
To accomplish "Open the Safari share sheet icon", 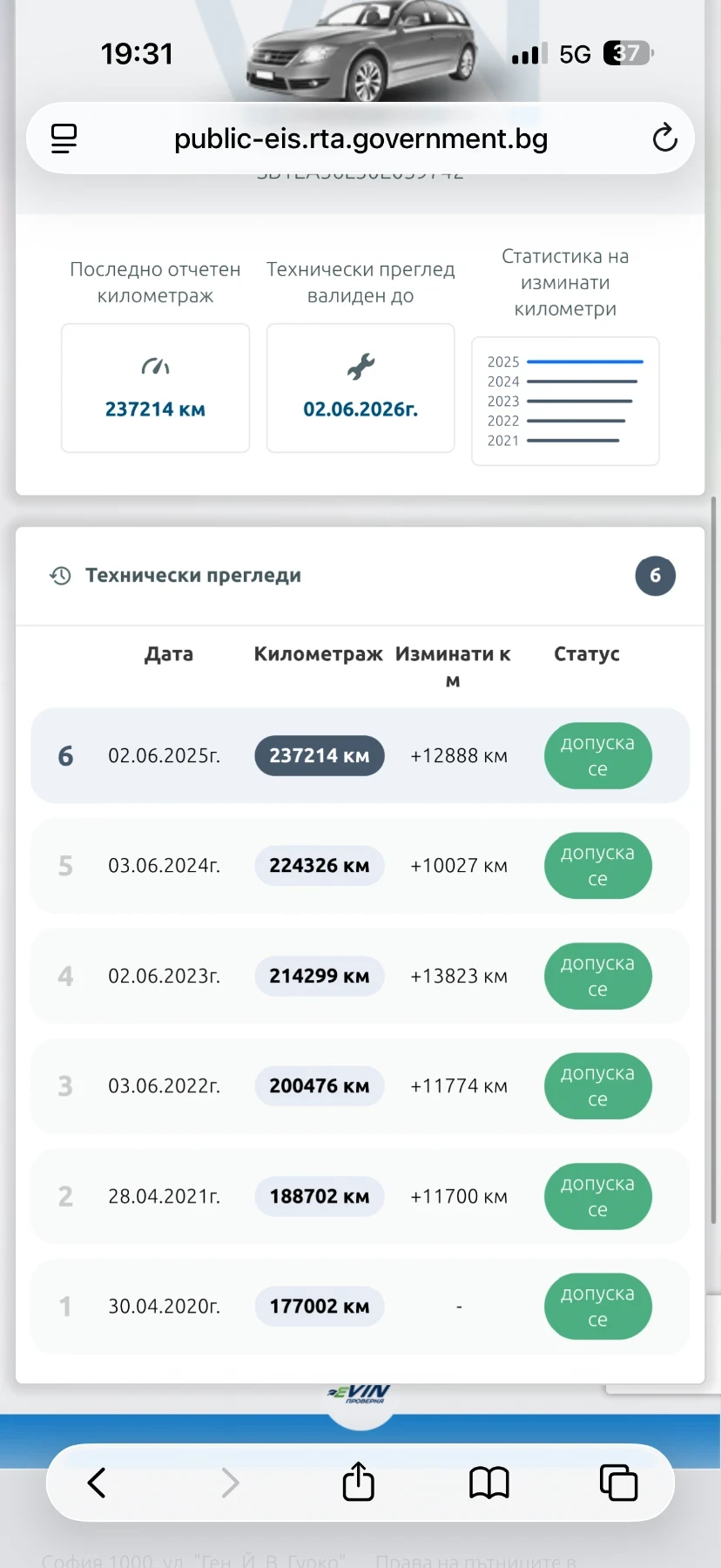I will (359, 1482).
